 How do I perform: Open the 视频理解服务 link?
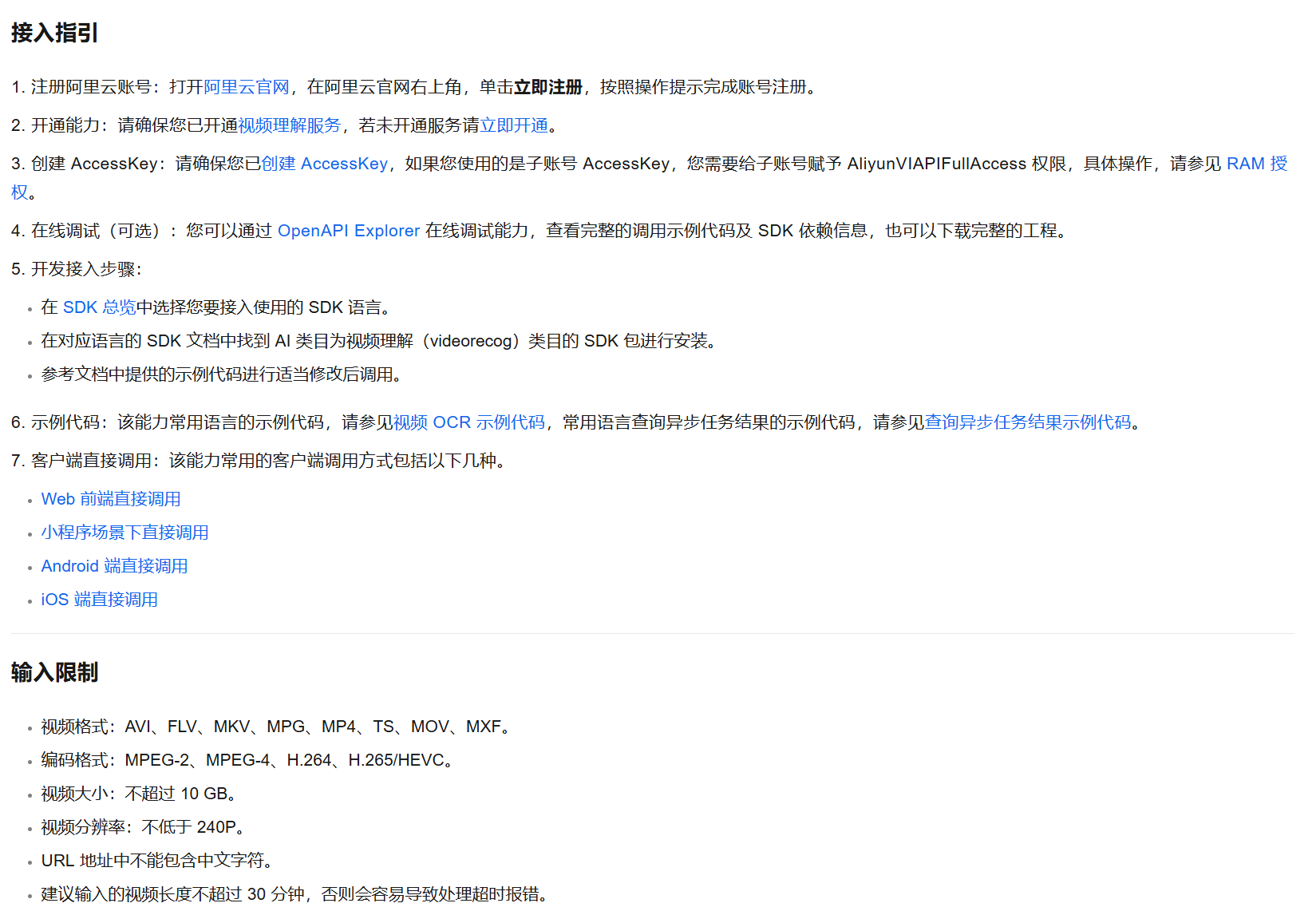click(290, 125)
